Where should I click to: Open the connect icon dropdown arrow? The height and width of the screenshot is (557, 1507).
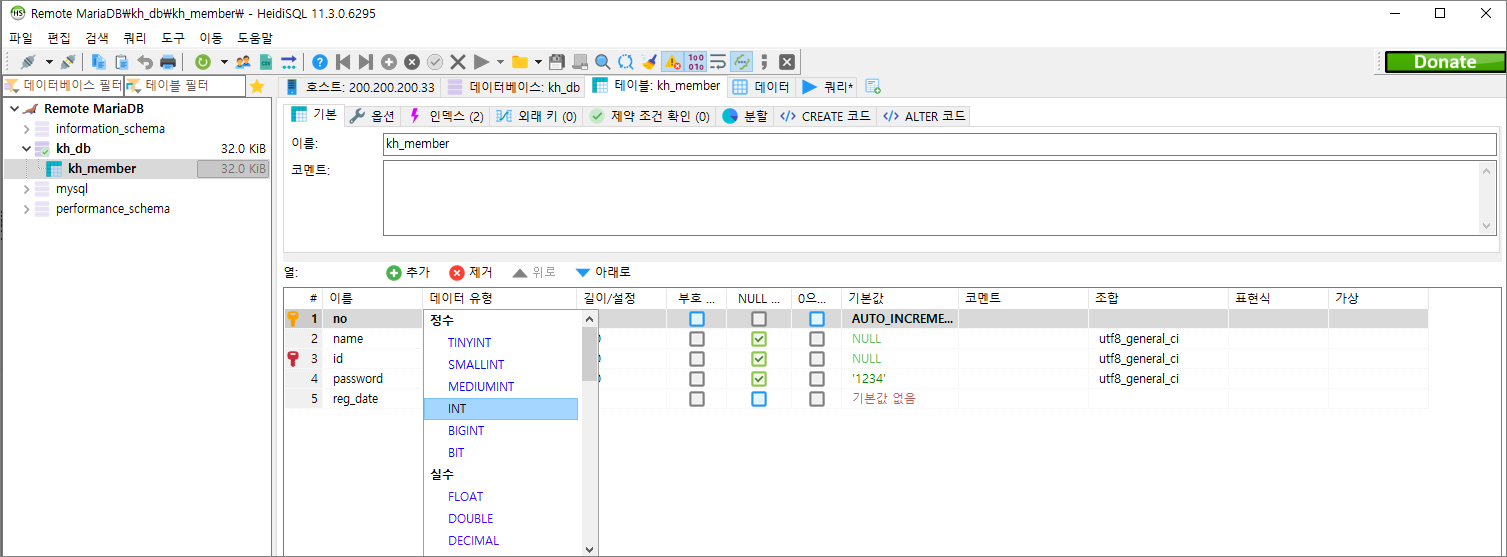pos(49,62)
